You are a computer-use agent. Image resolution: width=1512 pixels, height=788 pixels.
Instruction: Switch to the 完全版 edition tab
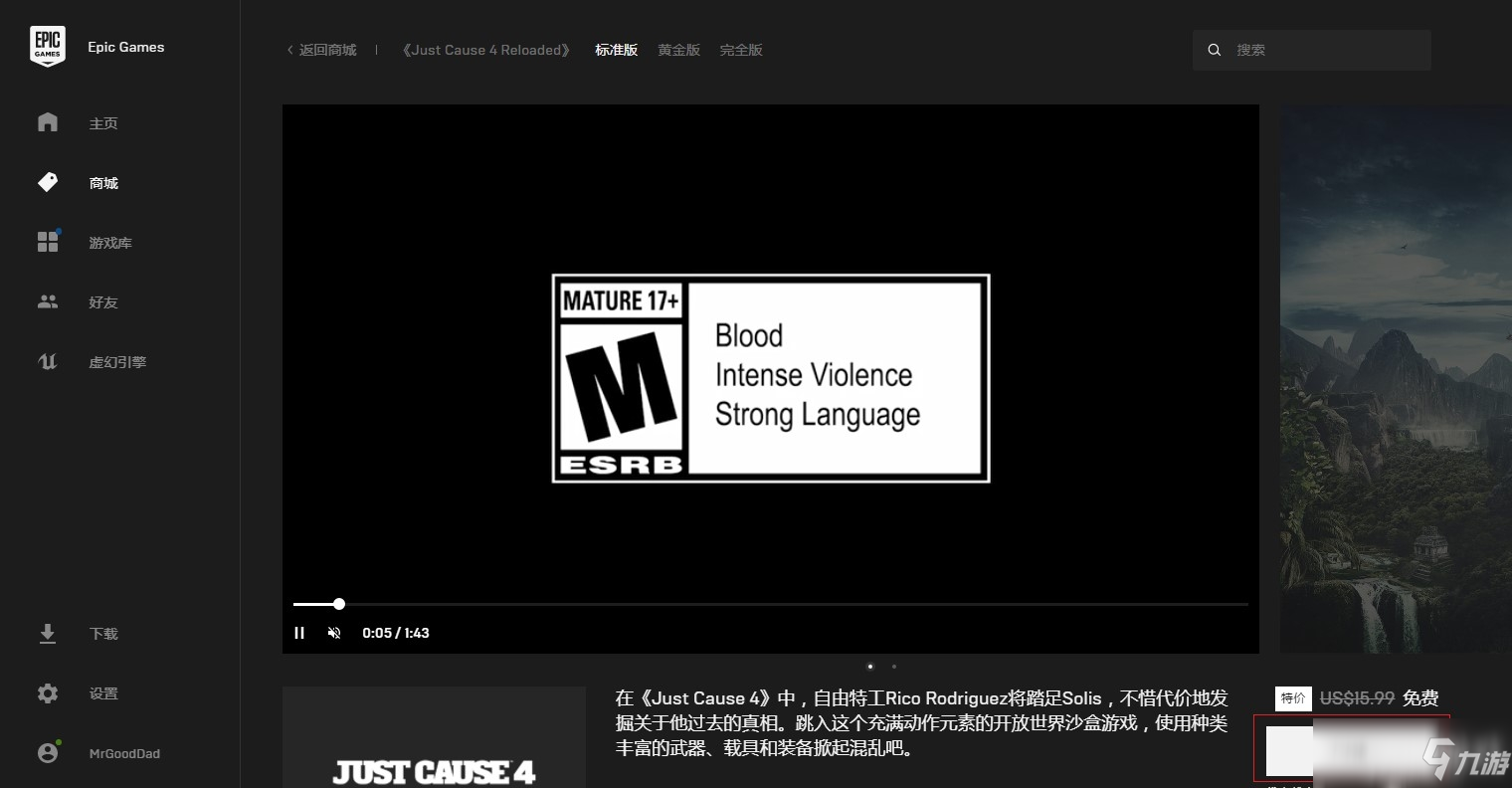coord(741,50)
